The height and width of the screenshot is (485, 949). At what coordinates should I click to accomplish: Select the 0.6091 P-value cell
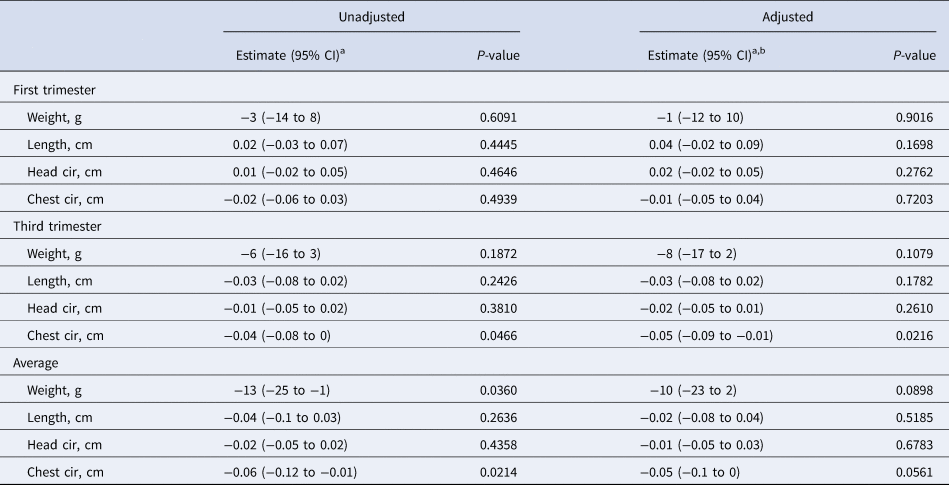[499, 118]
